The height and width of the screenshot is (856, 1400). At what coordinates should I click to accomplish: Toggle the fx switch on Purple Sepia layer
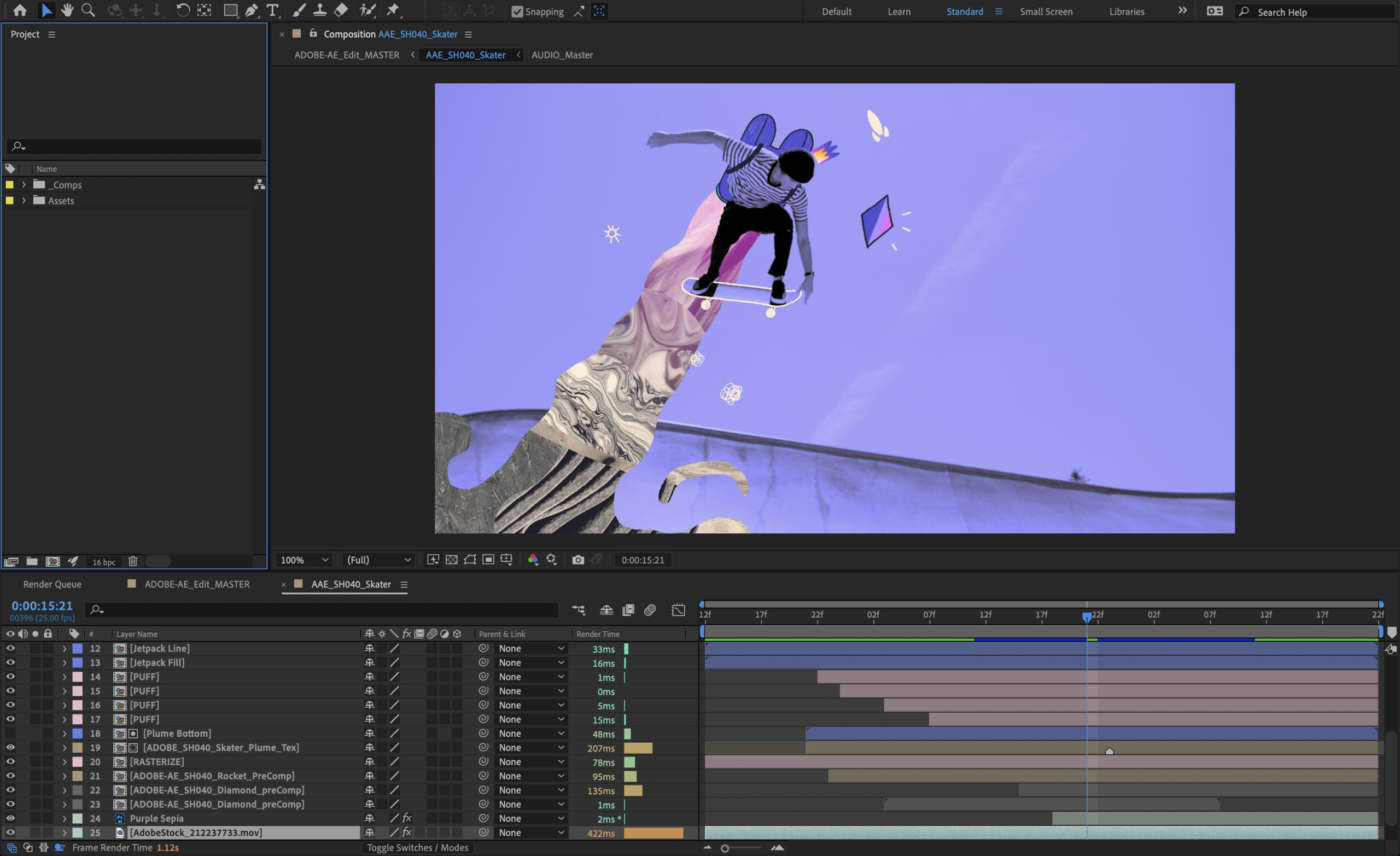pyautogui.click(x=407, y=818)
